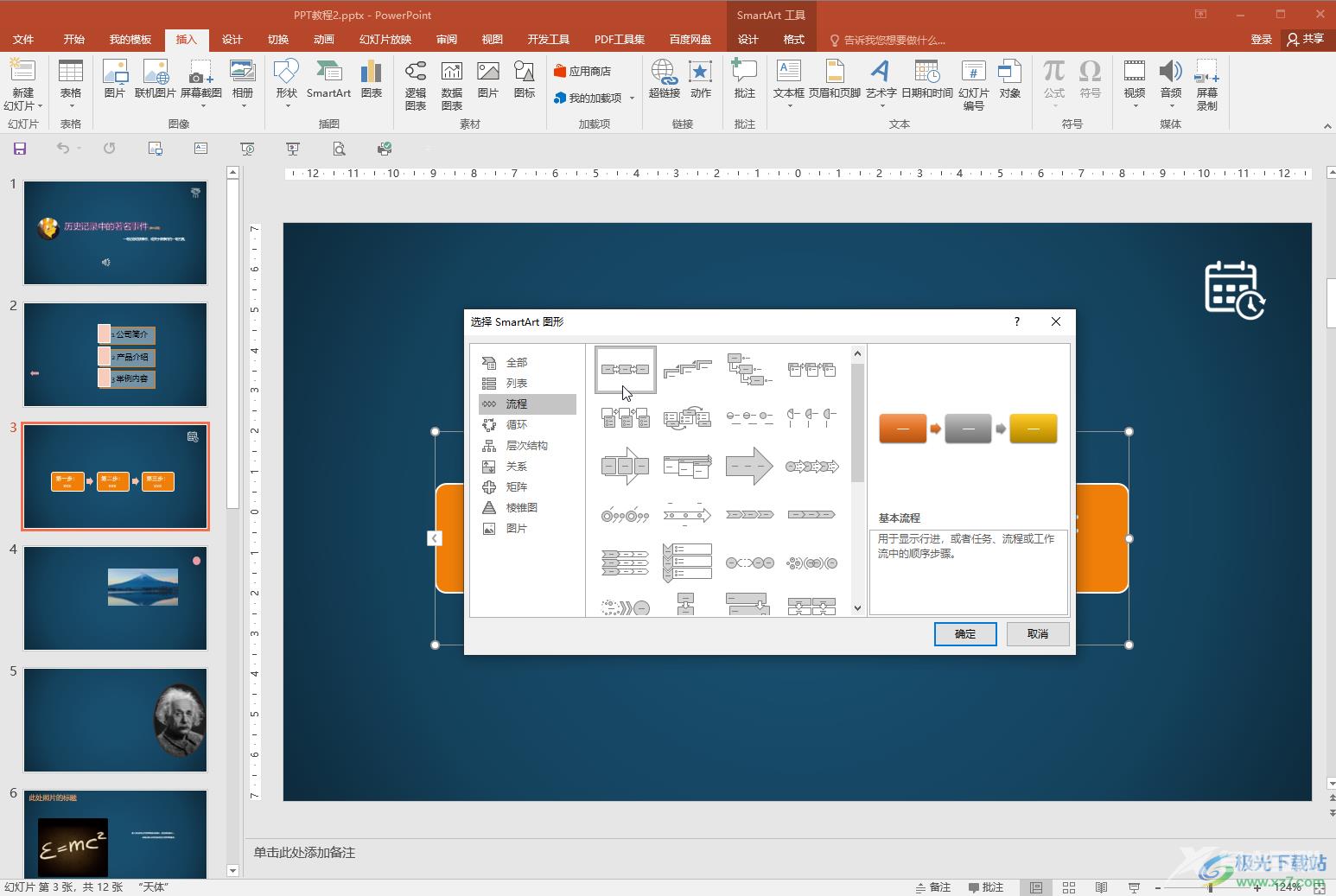Confirm with the 确定 button

965,633
